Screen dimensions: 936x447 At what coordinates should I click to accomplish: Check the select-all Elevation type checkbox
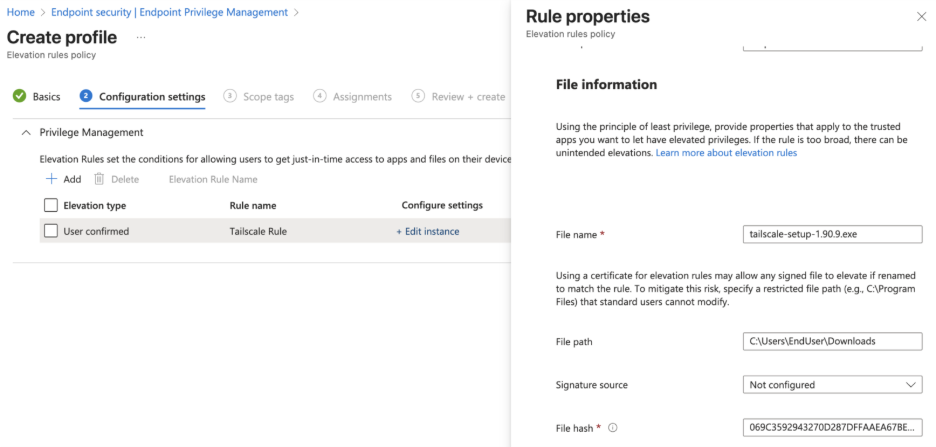pyautogui.click(x=51, y=205)
